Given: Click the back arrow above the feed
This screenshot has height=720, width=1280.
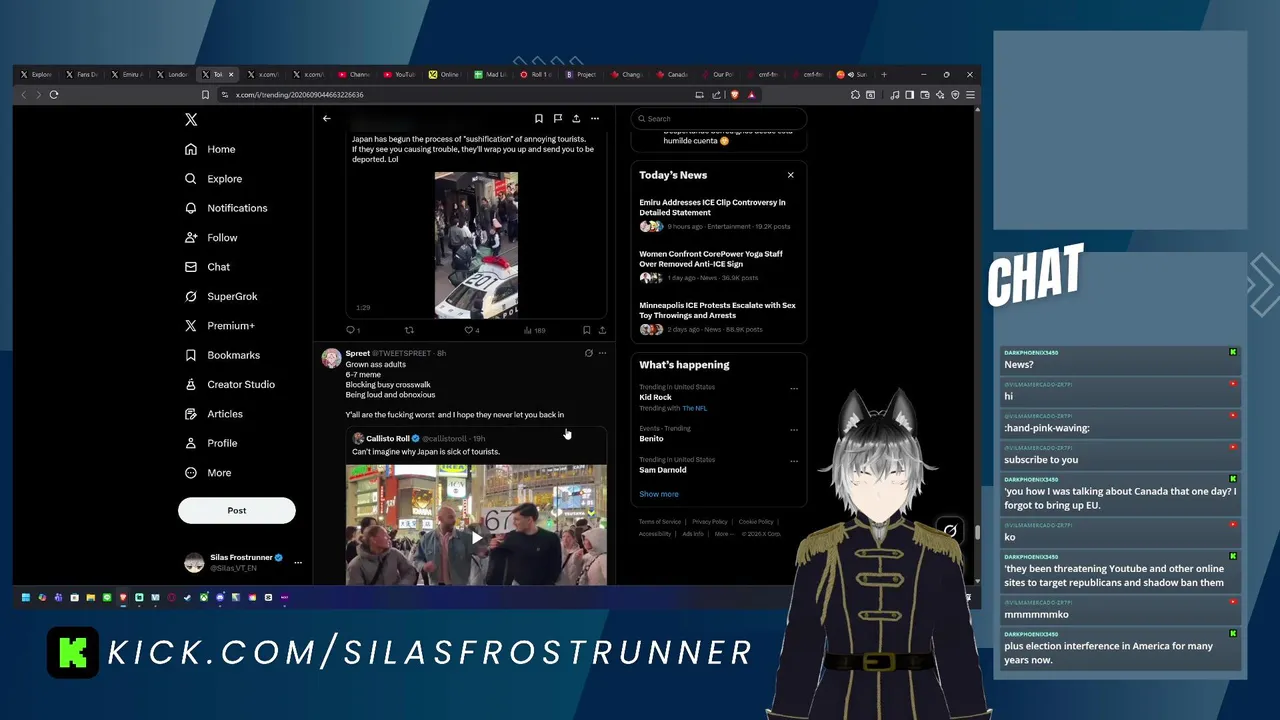Looking at the screenshot, I should point(326,119).
